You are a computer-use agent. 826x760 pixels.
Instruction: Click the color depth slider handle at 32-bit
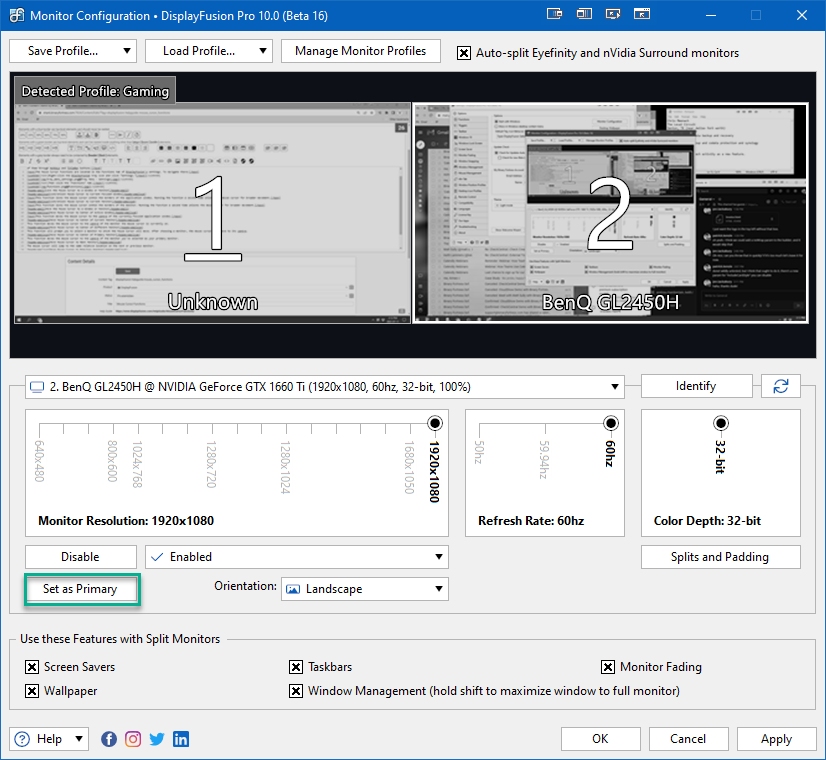(721, 423)
